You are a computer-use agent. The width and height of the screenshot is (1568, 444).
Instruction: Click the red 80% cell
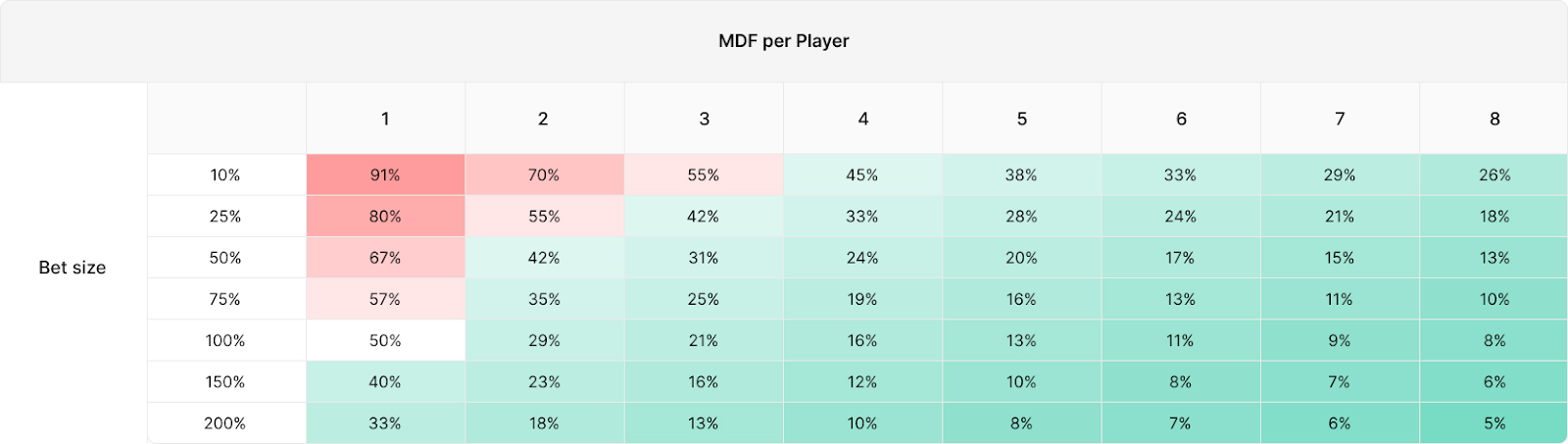pos(385,217)
